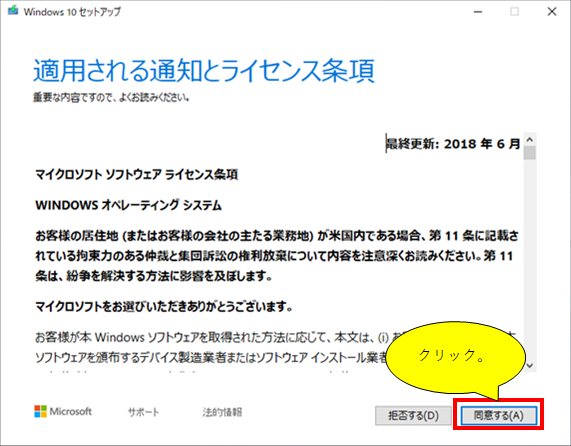The height and width of the screenshot is (446, 571).
Task: Click the マイクロソフト ソフトウェア ライセンス条項 title line
Action: point(137,175)
